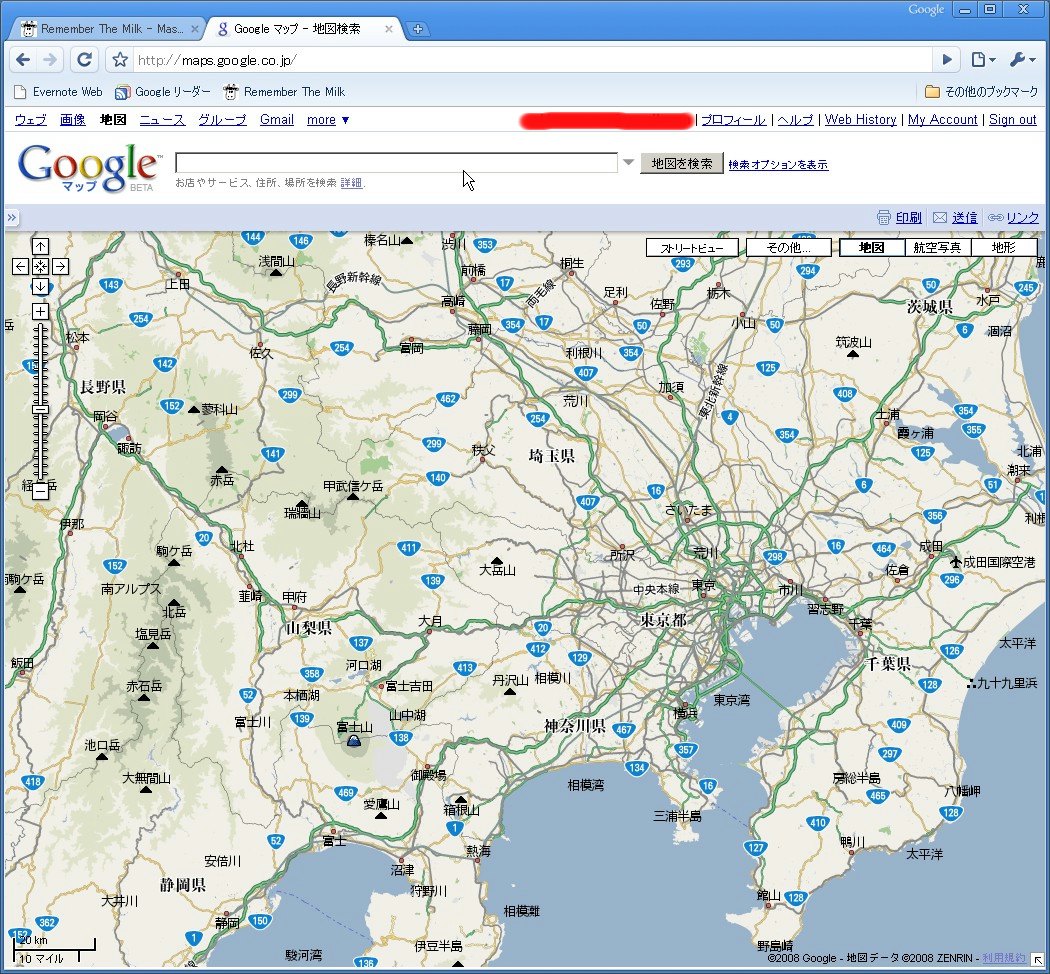
Task: Print the map using the 印刷 icon
Action: click(884, 218)
